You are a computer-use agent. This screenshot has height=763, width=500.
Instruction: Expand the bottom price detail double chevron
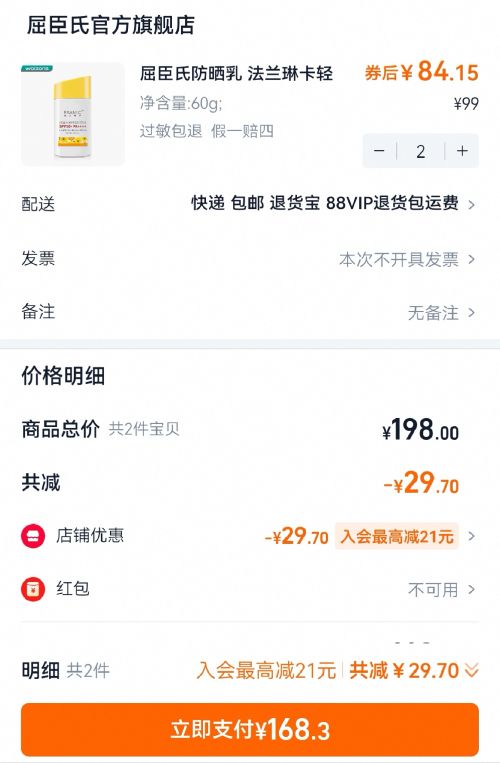coord(471,670)
